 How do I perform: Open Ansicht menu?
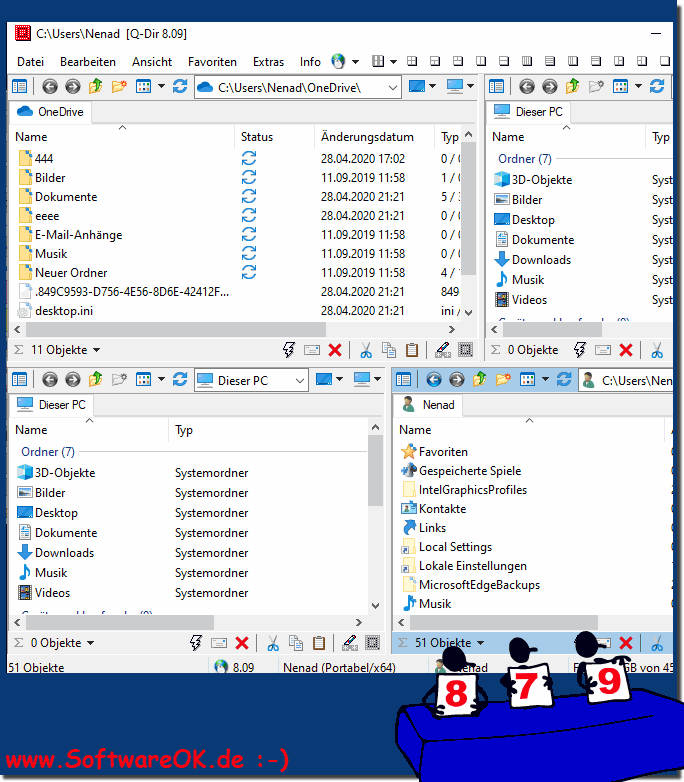point(152,62)
